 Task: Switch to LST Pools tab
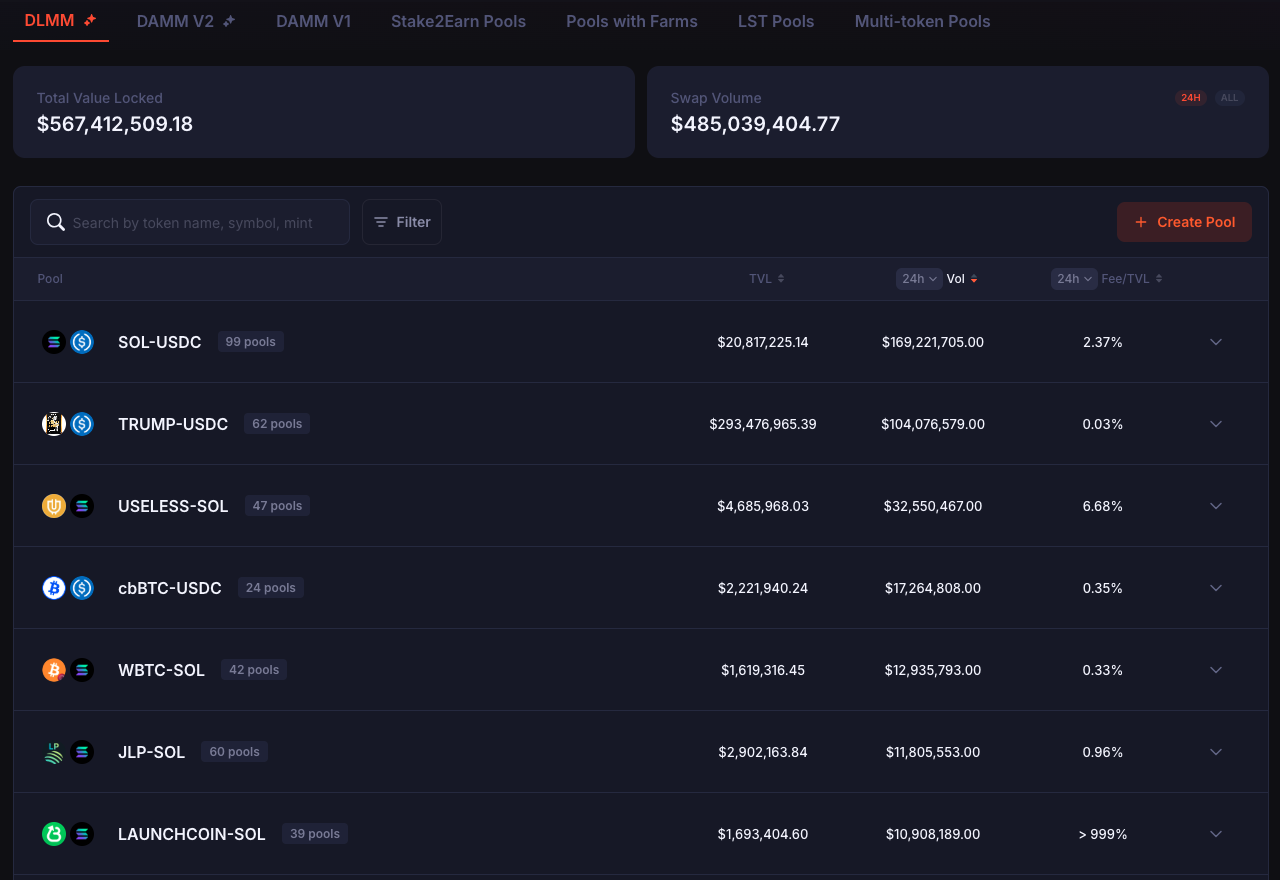[776, 21]
